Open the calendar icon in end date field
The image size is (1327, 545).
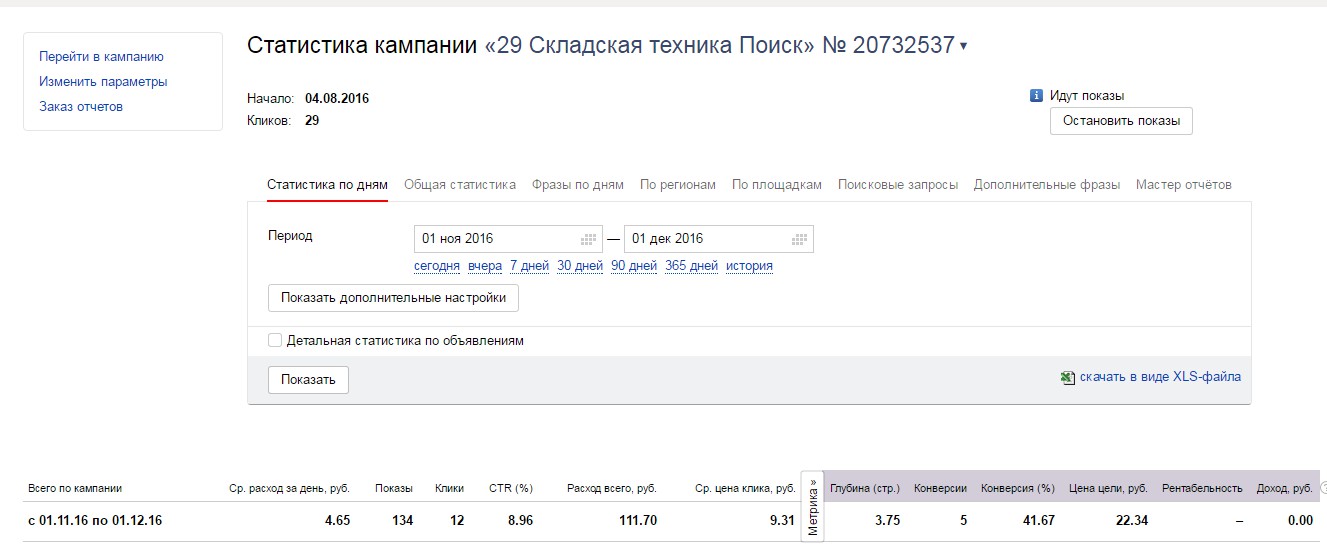click(799, 239)
